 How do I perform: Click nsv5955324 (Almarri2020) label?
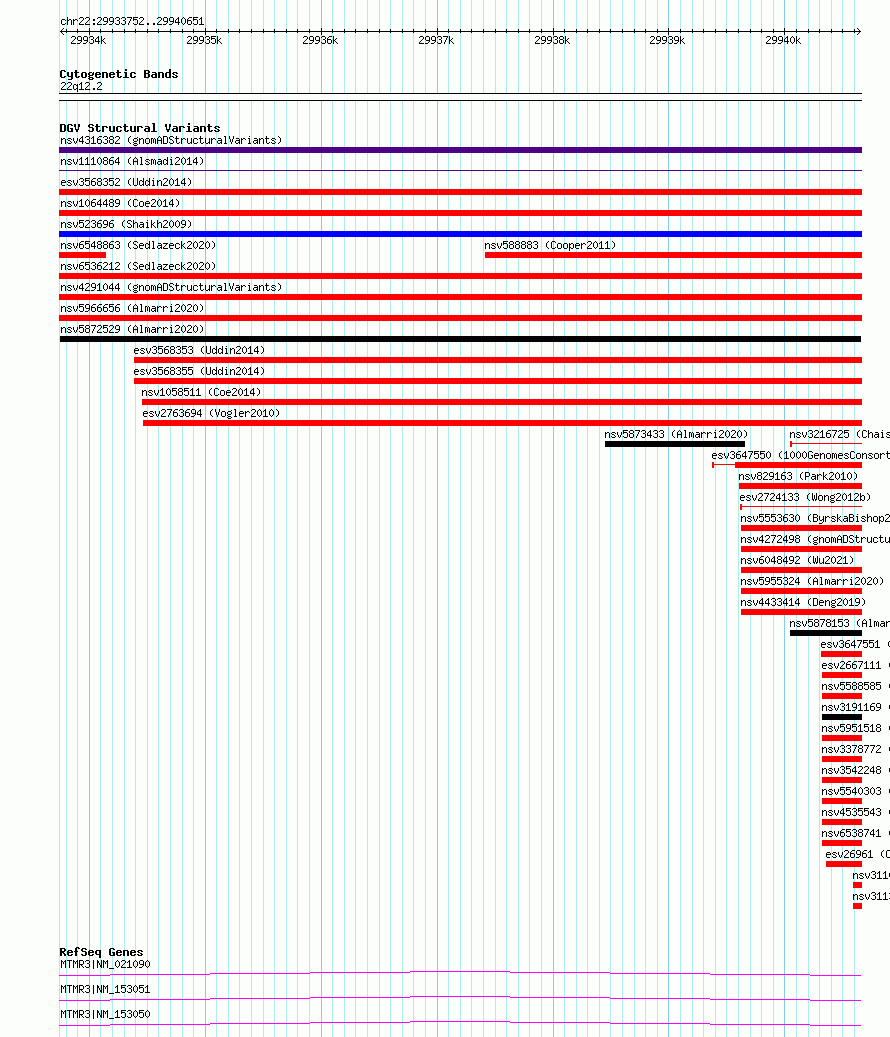813,581
